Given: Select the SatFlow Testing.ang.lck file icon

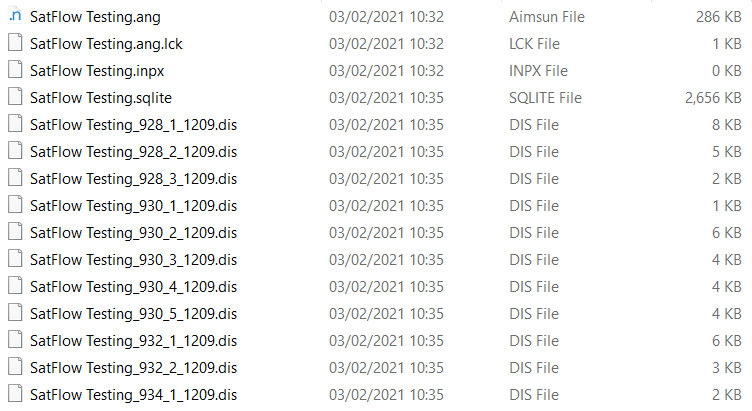Looking at the screenshot, I should [x=14, y=44].
